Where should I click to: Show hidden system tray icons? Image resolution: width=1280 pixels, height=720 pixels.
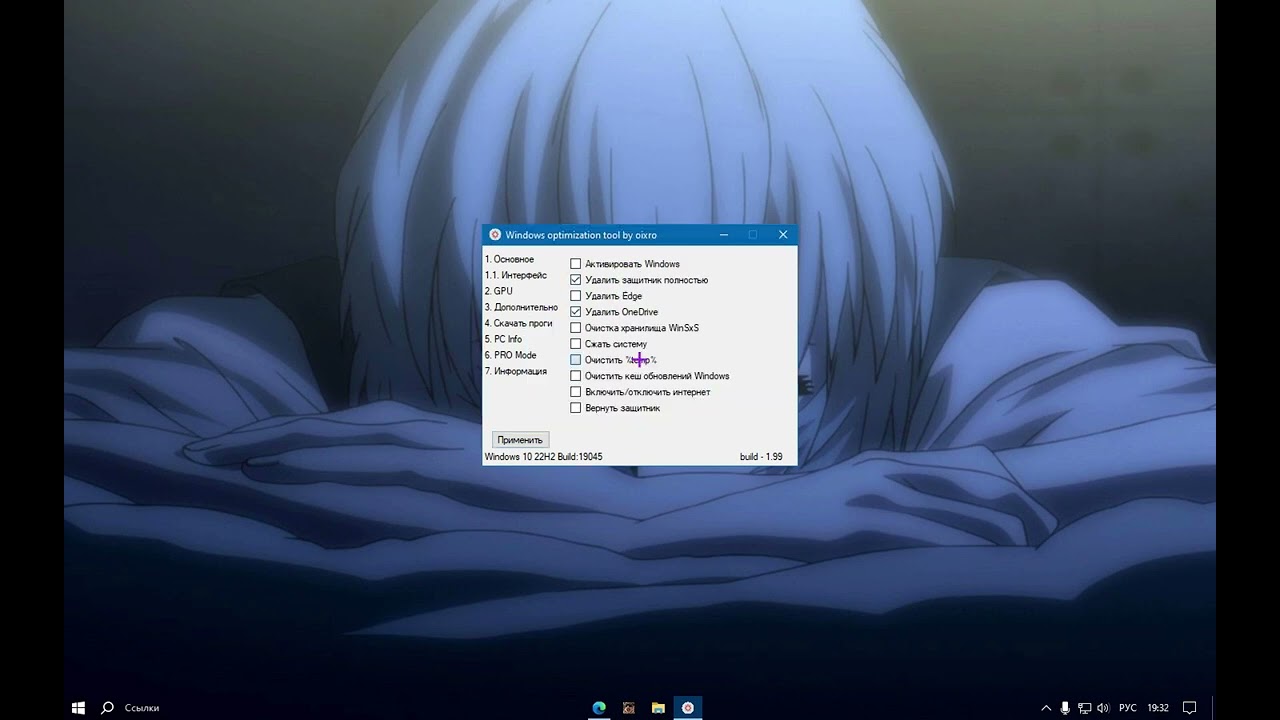1046,708
